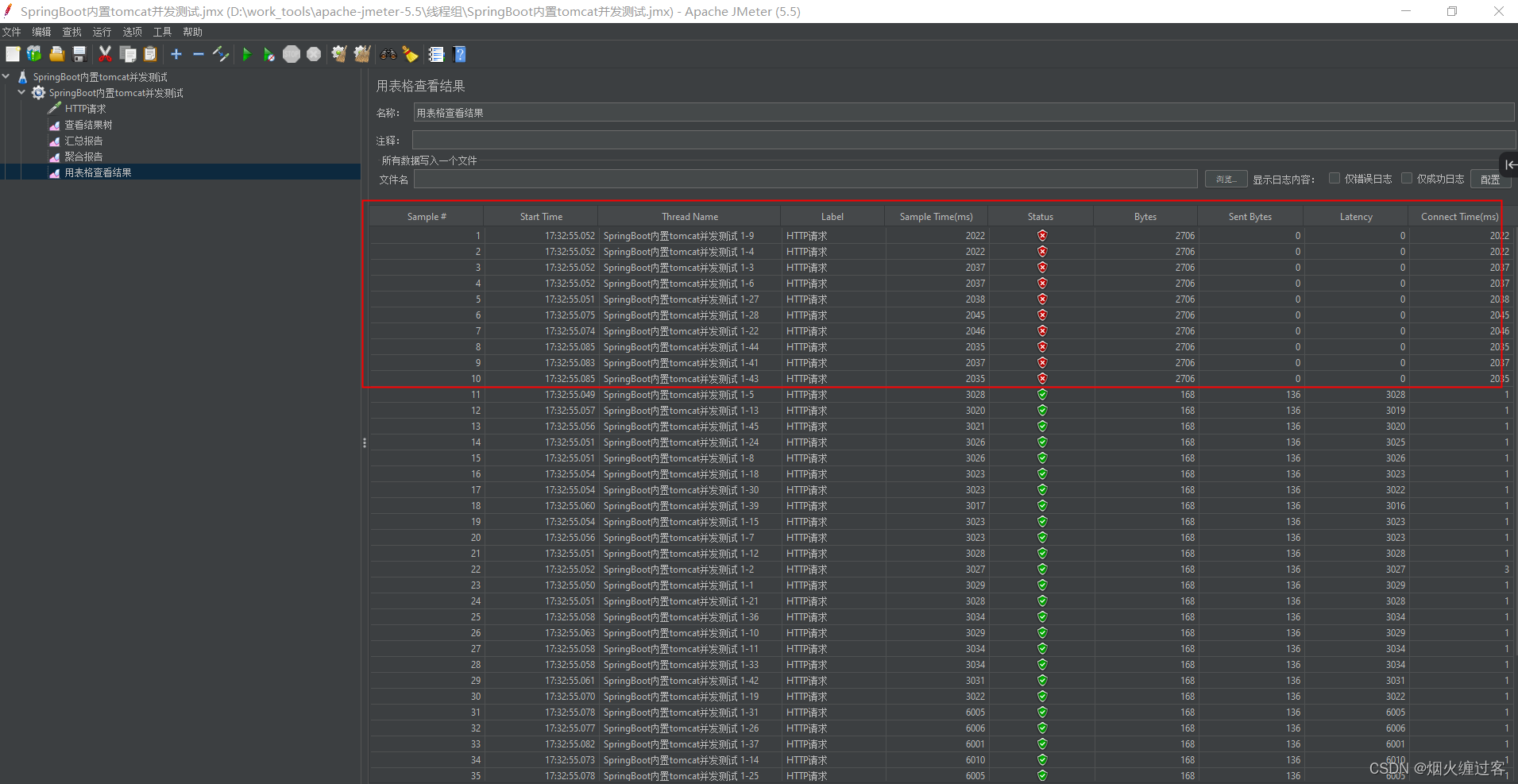Open the Templates toolbar icon

click(x=34, y=54)
